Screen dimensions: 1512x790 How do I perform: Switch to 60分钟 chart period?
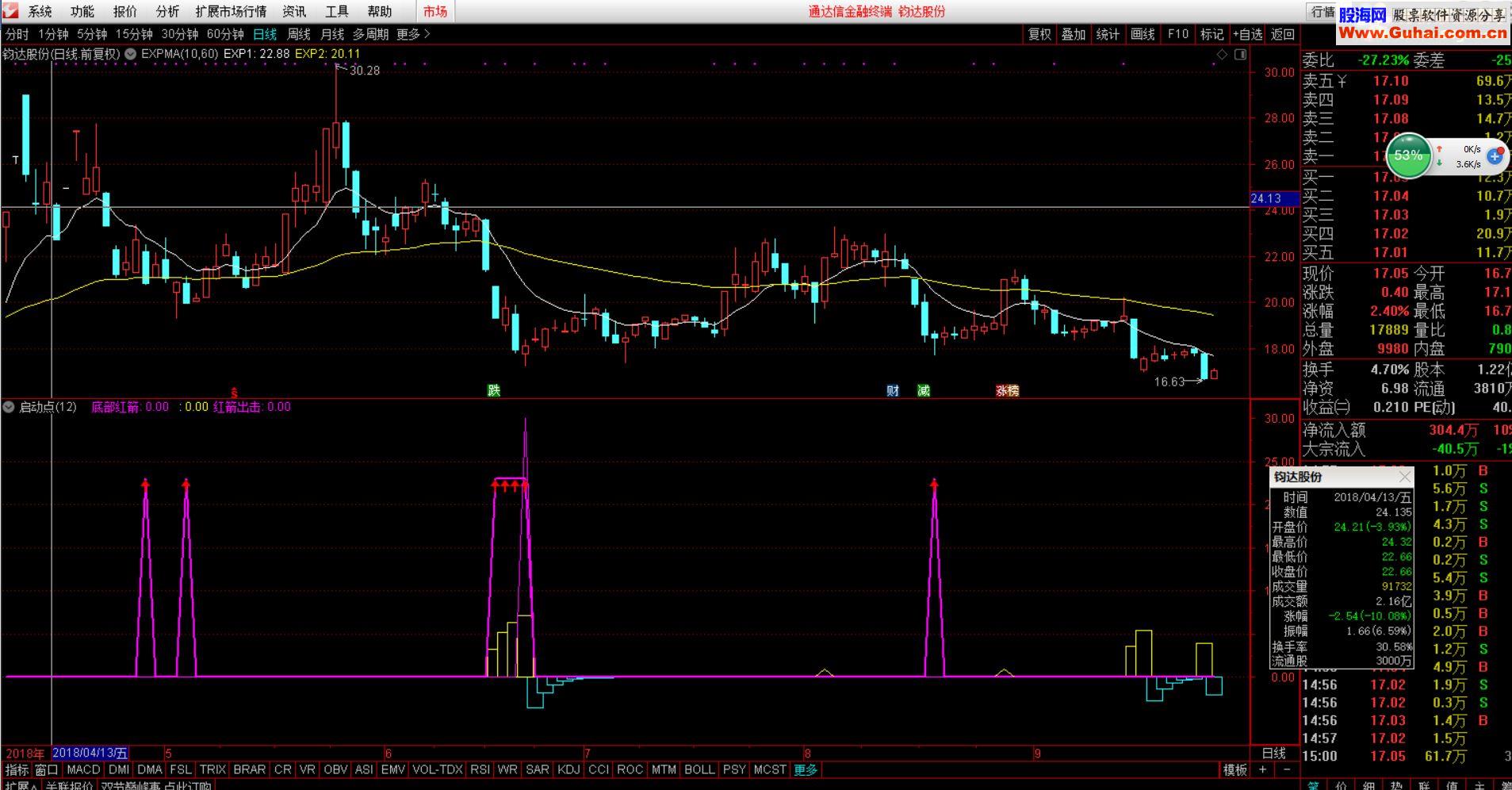pyautogui.click(x=225, y=34)
